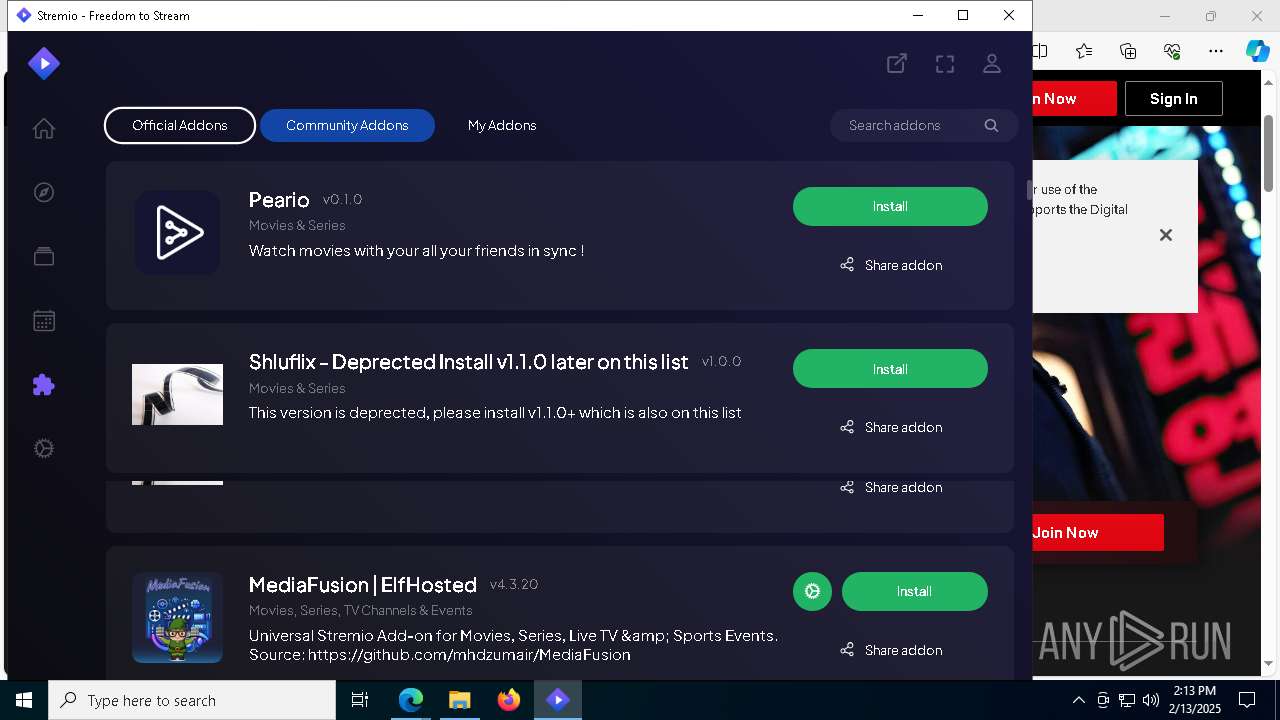Viewport: 1280px width, 720px height.
Task: Open File Explorer from taskbar
Action: click(459, 700)
